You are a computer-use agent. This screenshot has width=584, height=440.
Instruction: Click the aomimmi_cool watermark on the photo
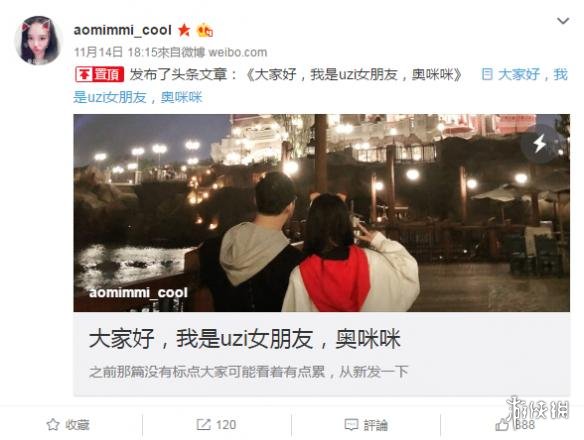click(x=138, y=292)
